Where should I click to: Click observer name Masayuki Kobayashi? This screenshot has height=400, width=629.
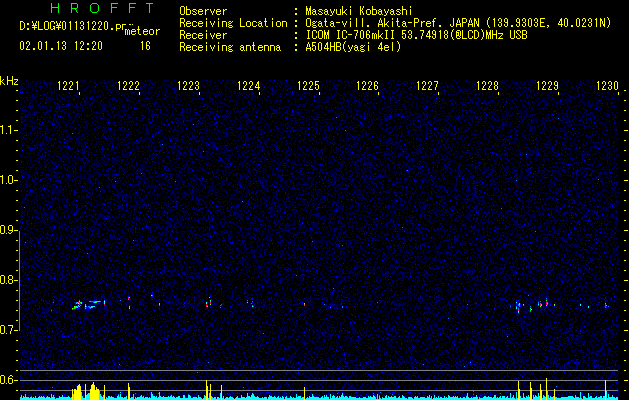[359, 11]
